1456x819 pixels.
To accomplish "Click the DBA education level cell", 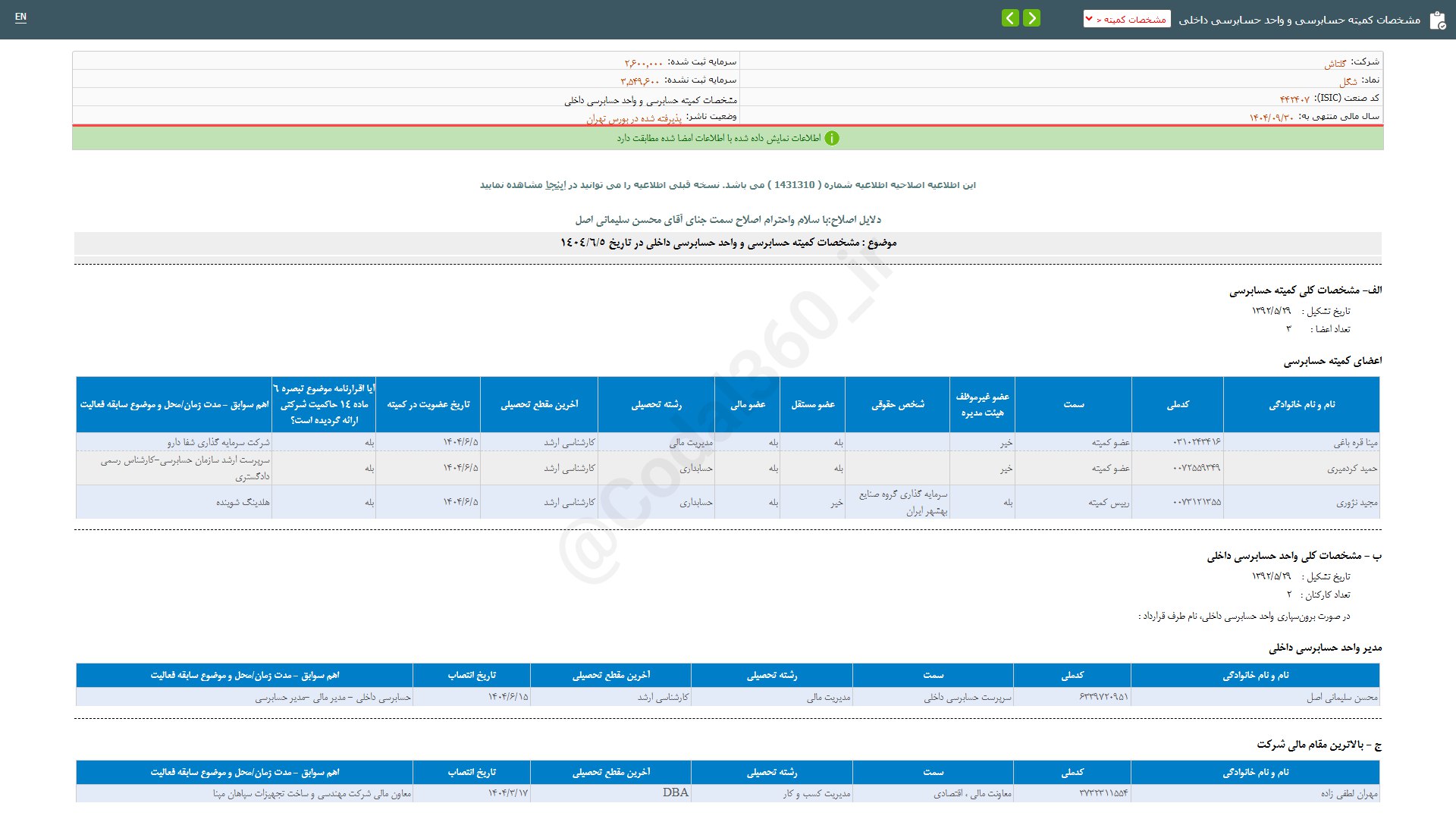I will pyautogui.click(x=675, y=792).
